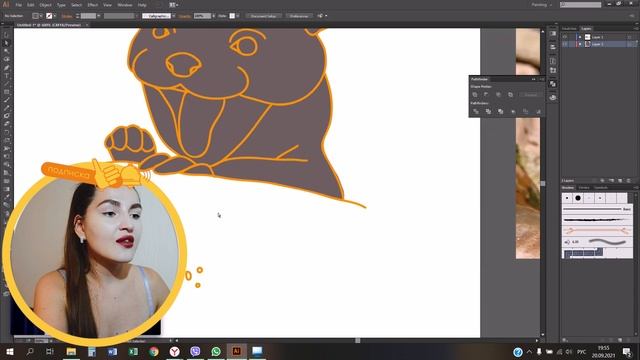This screenshot has height=360, width=640.
Task: Open Stroke color dropdown in control bar
Action: [55, 16]
